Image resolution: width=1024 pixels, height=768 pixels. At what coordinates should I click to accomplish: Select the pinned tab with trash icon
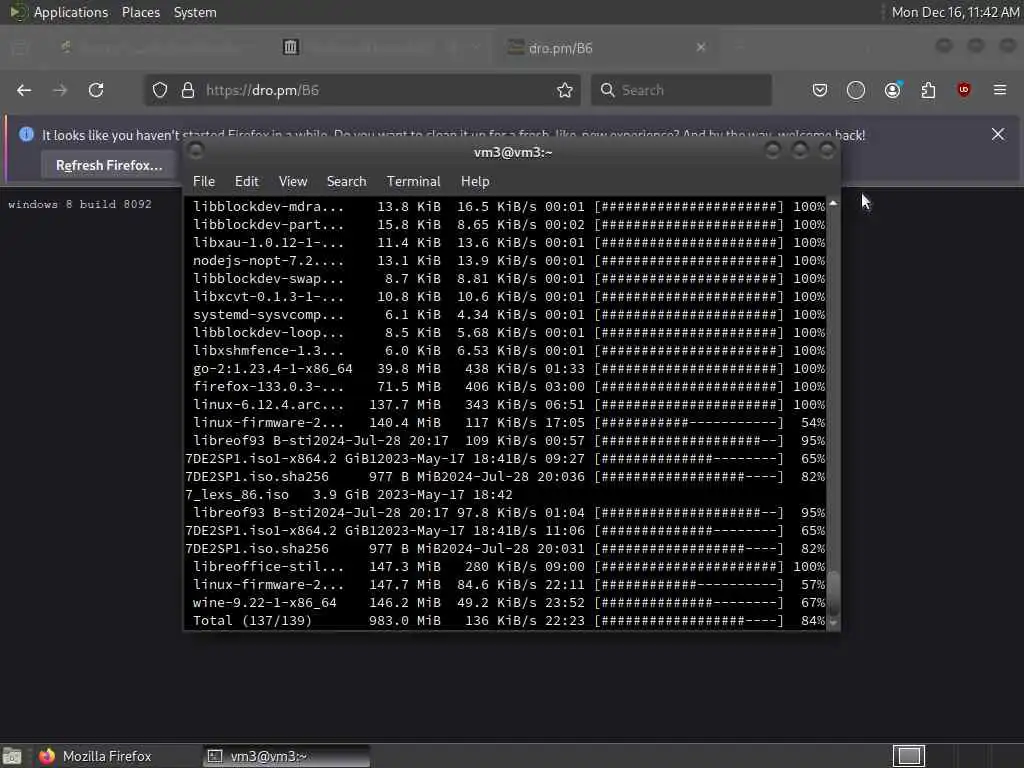(x=291, y=47)
